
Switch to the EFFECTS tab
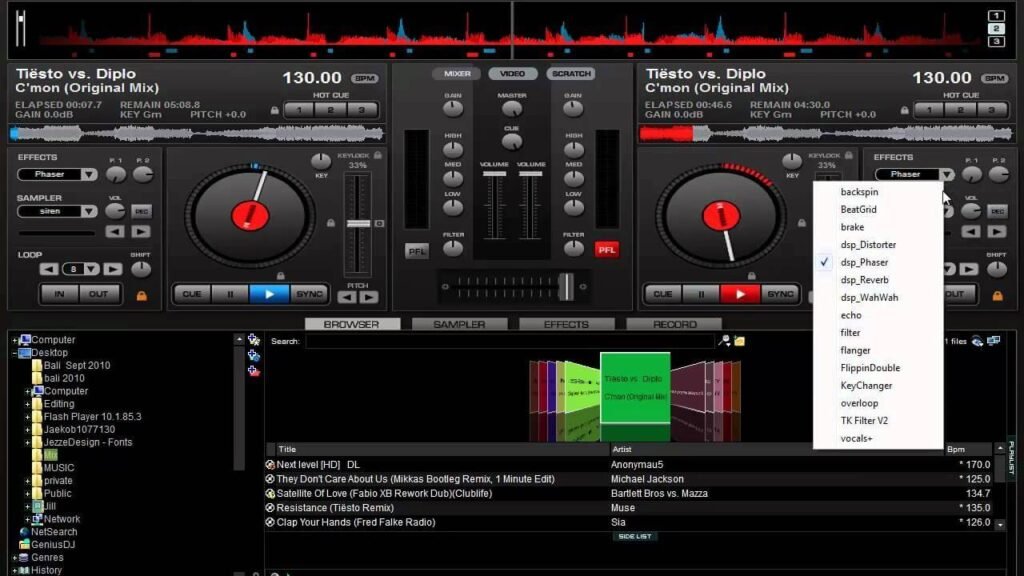click(566, 324)
